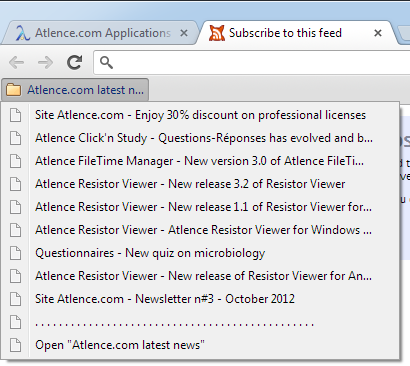
Task: Open the Atlence Click'n Study Questions-Réponses entry
Action: click(200, 138)
